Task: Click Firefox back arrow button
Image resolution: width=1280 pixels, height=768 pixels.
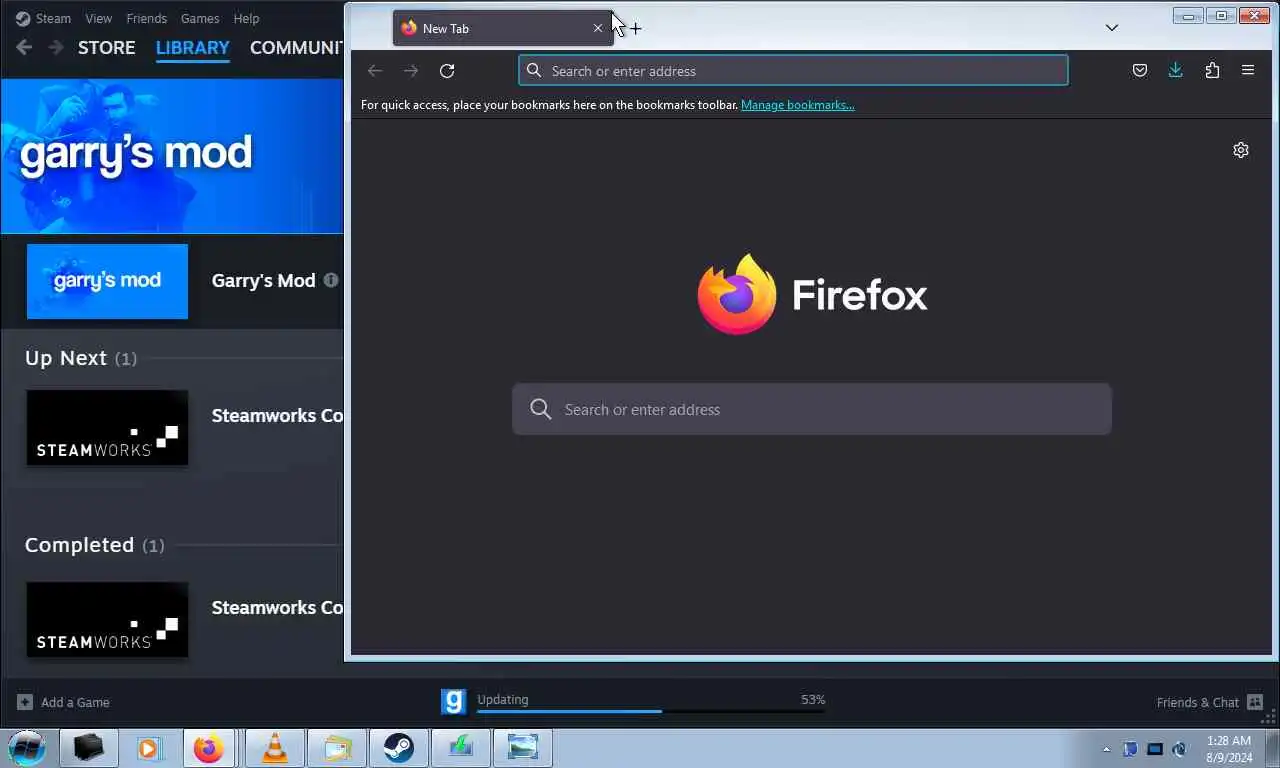Action: (x=375, y=71)
